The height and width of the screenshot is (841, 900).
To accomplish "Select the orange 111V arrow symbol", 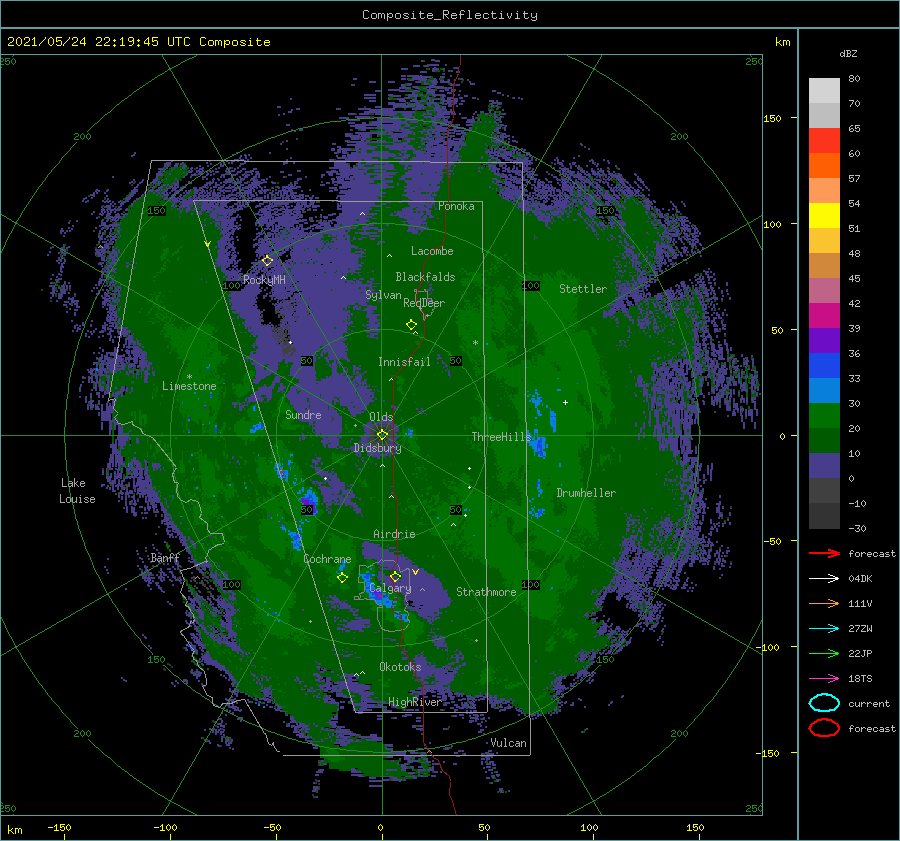I will pyautogui.click(x=824, y=603).
